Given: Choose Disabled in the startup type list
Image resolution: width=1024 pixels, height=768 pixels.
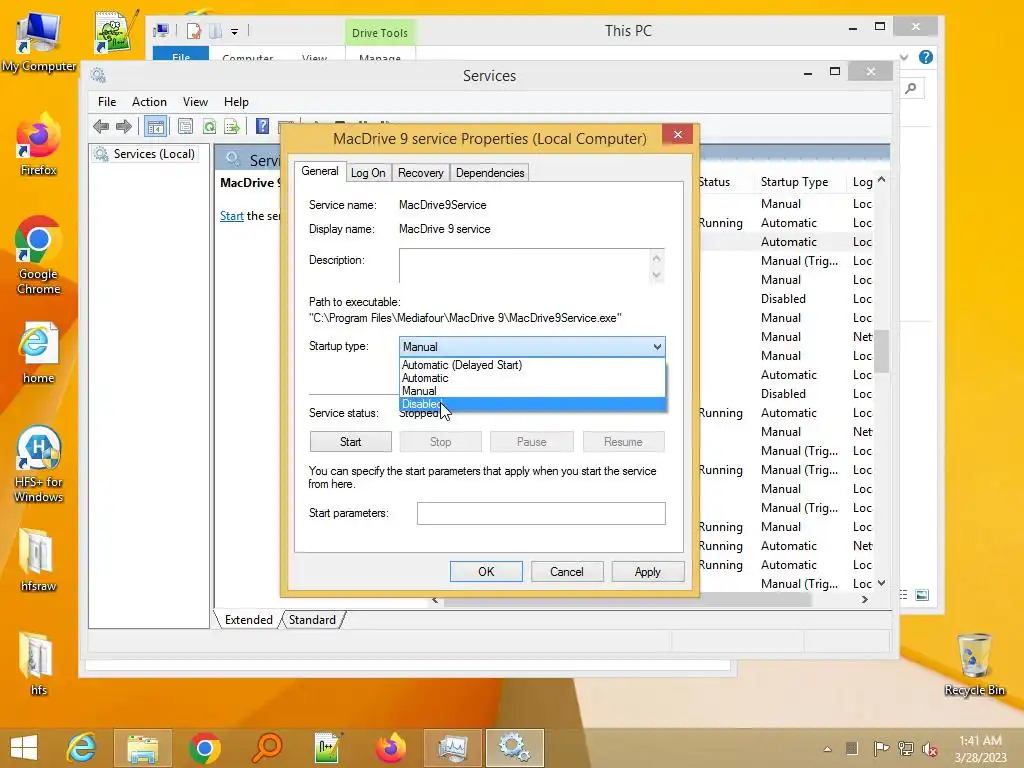Looking at the screenshot, I should [x=532, y=404].
